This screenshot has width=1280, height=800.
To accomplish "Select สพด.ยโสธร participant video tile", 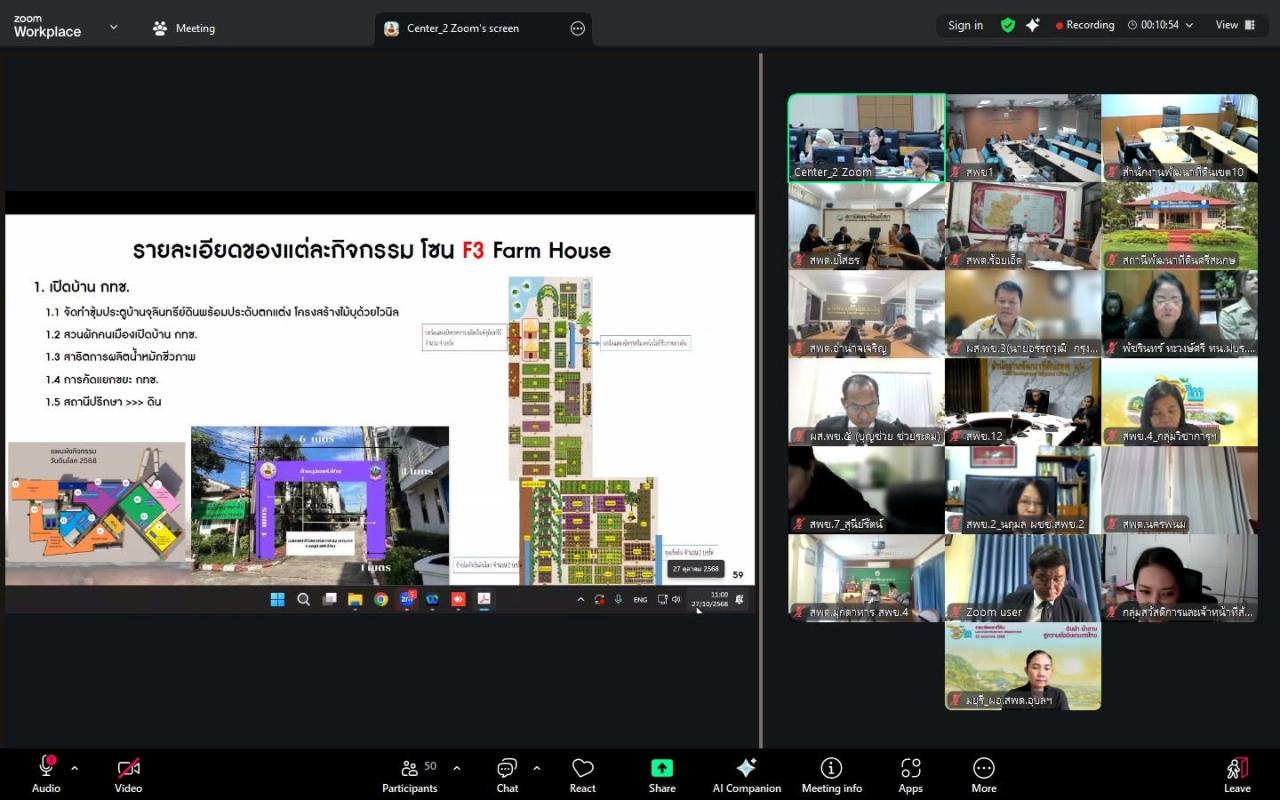I will point(866,226).
